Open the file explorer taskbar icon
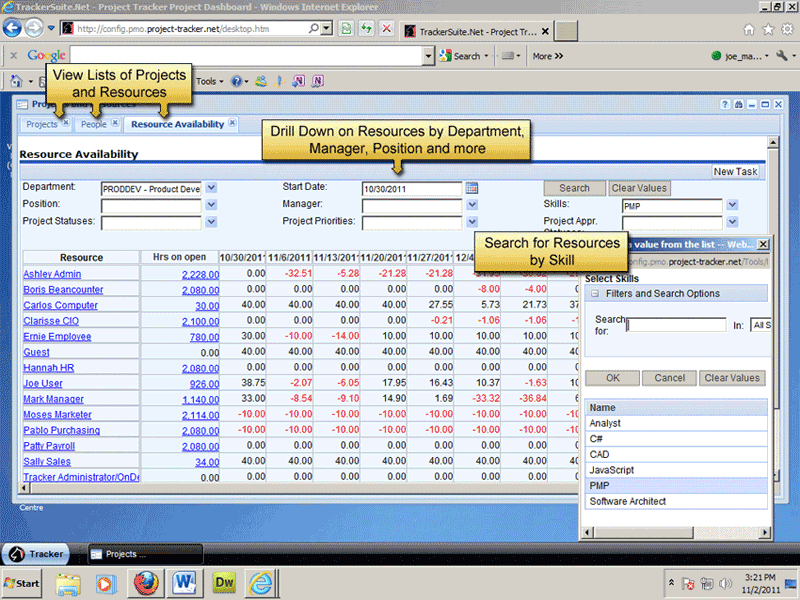800x600 pixels. click(x=68, y=584)
